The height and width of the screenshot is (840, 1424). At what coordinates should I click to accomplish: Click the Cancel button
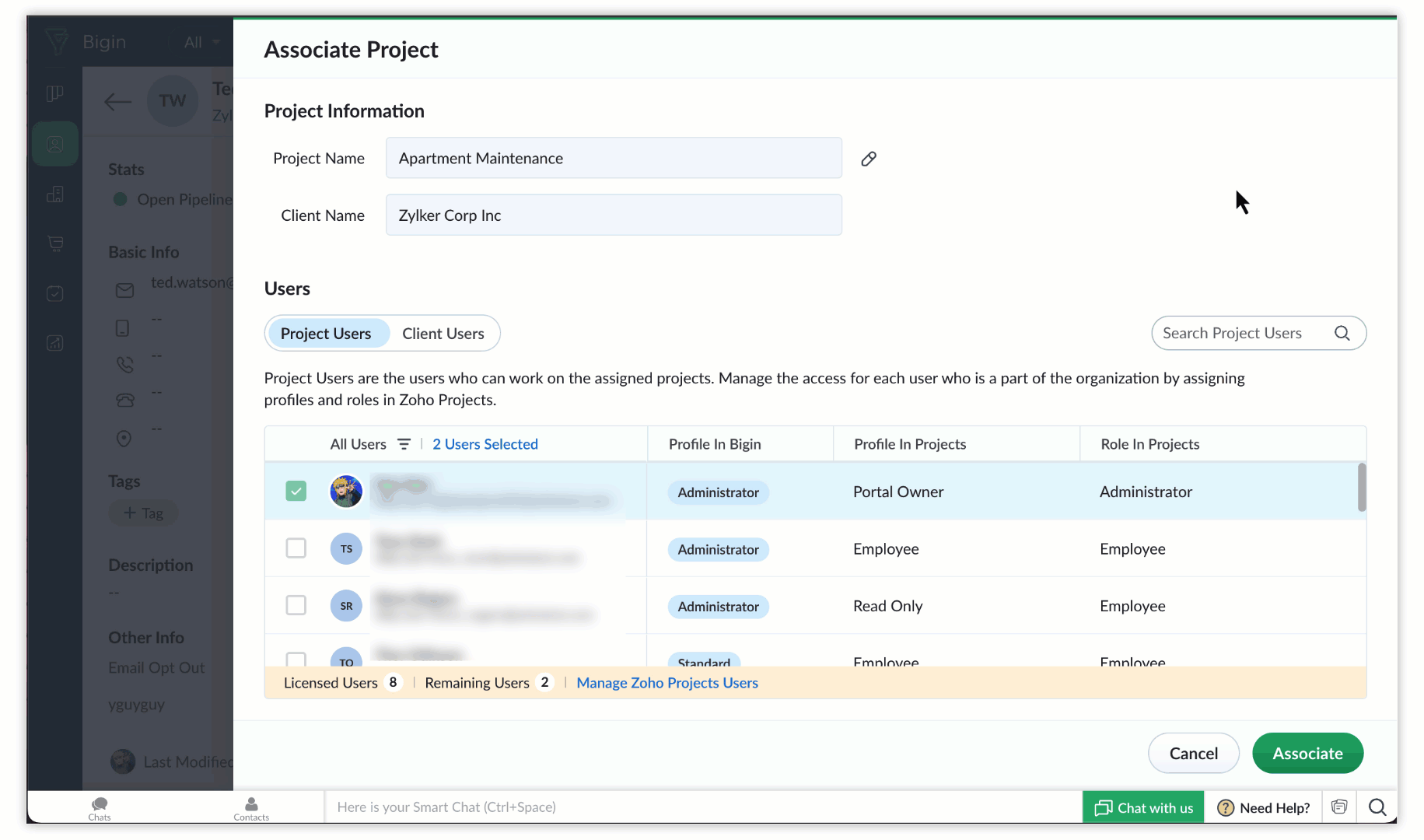(x=1194, y=753)
